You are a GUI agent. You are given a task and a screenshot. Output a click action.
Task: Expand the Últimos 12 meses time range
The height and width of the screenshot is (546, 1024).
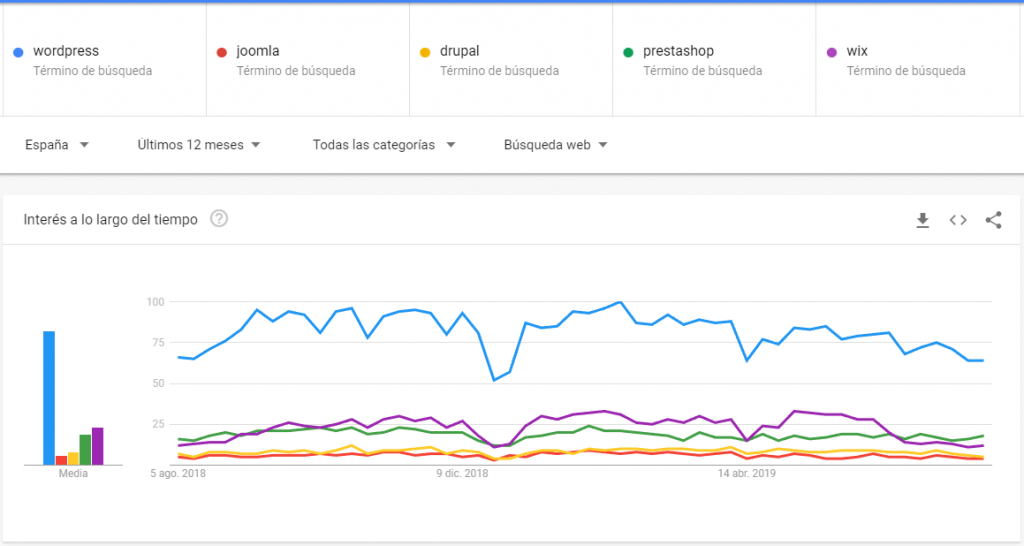tap(199, 145)
